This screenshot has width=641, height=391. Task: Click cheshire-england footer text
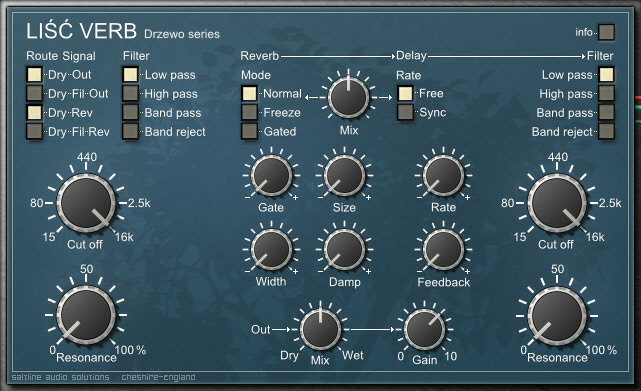pos(158,377)
